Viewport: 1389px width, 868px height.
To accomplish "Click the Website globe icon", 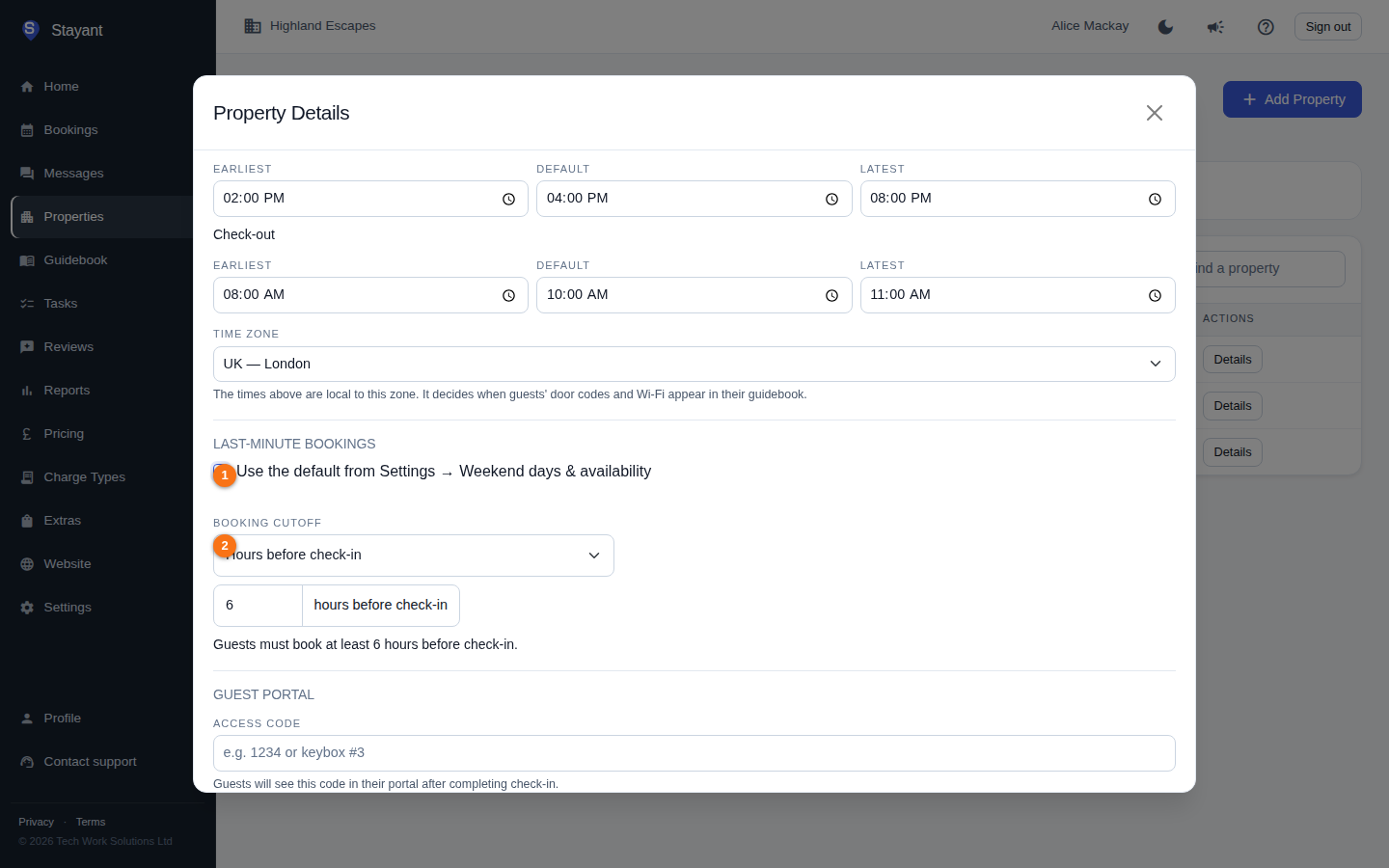I will pos(27,564).
